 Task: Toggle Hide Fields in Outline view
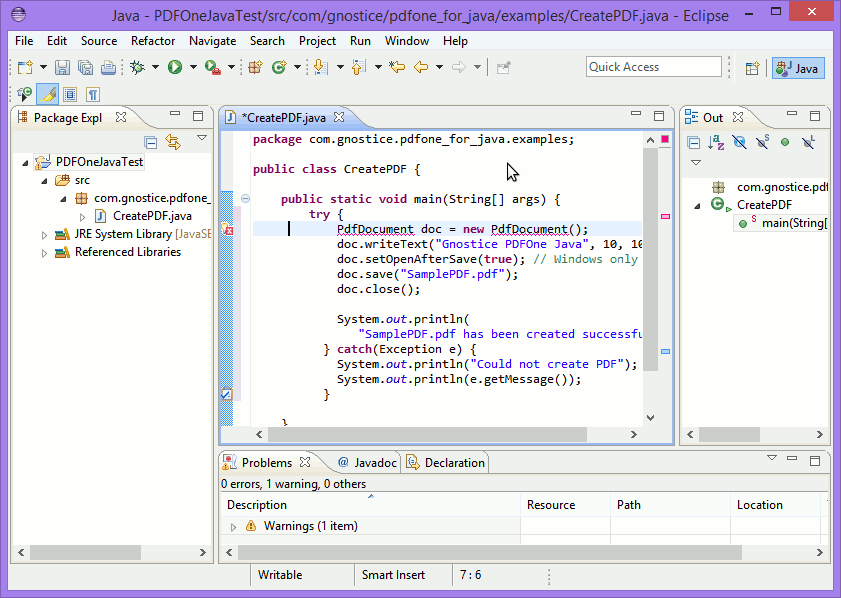tap(739, 142)
